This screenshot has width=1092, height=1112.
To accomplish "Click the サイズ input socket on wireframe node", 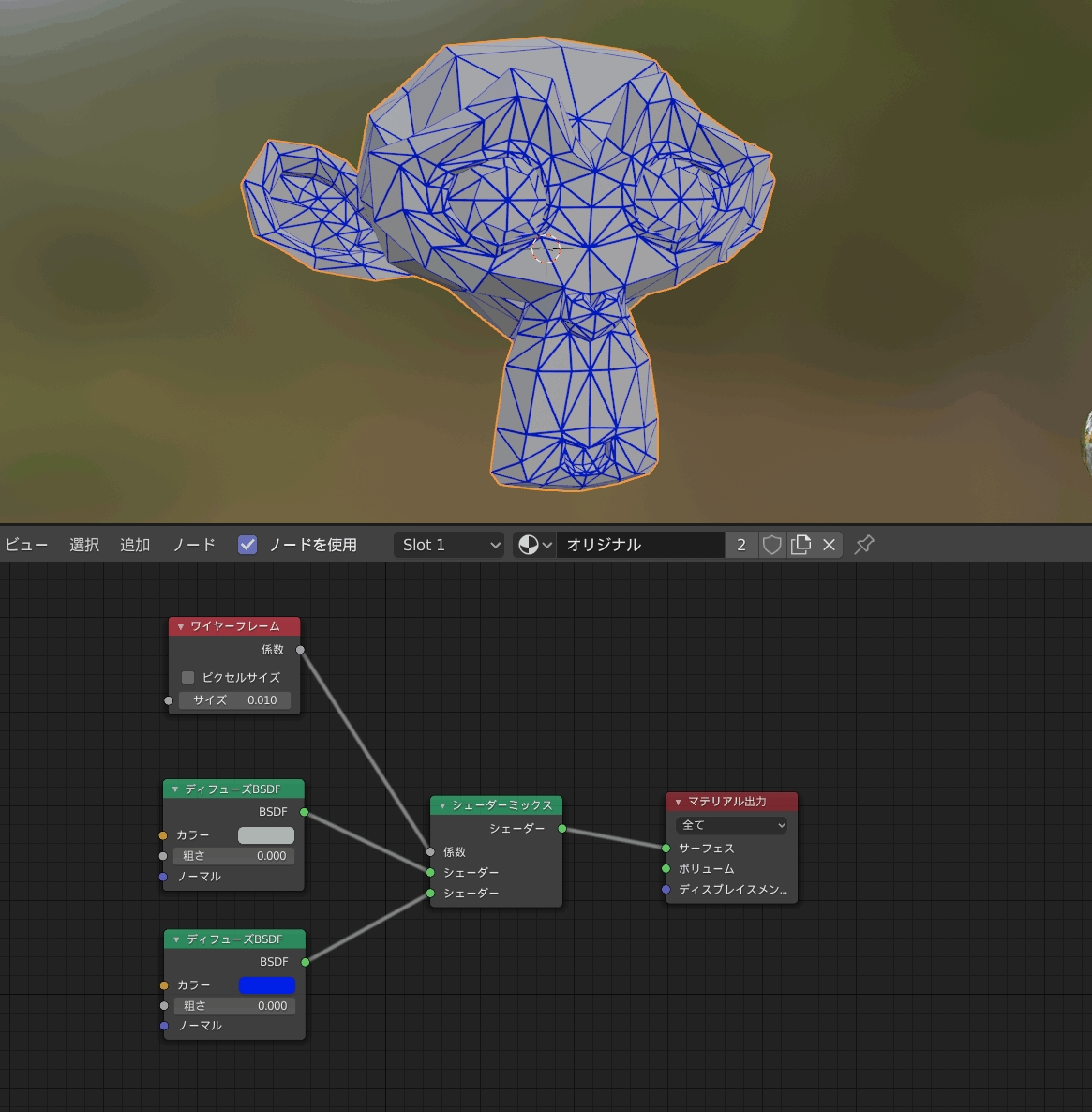I will click(x=169, y=700).
